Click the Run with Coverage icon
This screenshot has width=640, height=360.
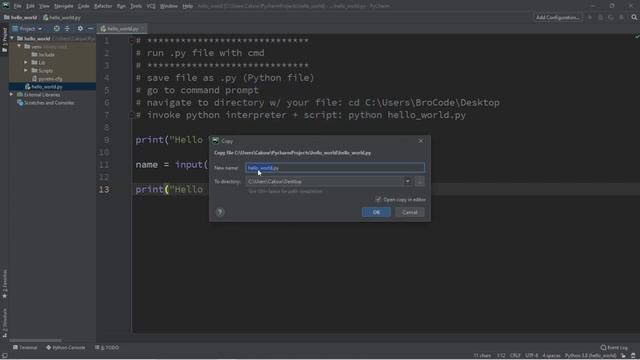click(611, 18)
